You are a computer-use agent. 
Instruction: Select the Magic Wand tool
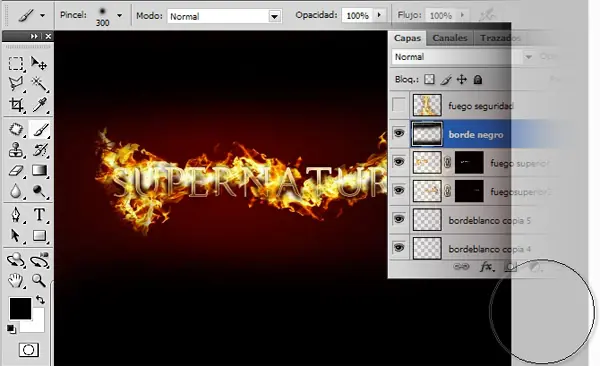click(39, 83)
